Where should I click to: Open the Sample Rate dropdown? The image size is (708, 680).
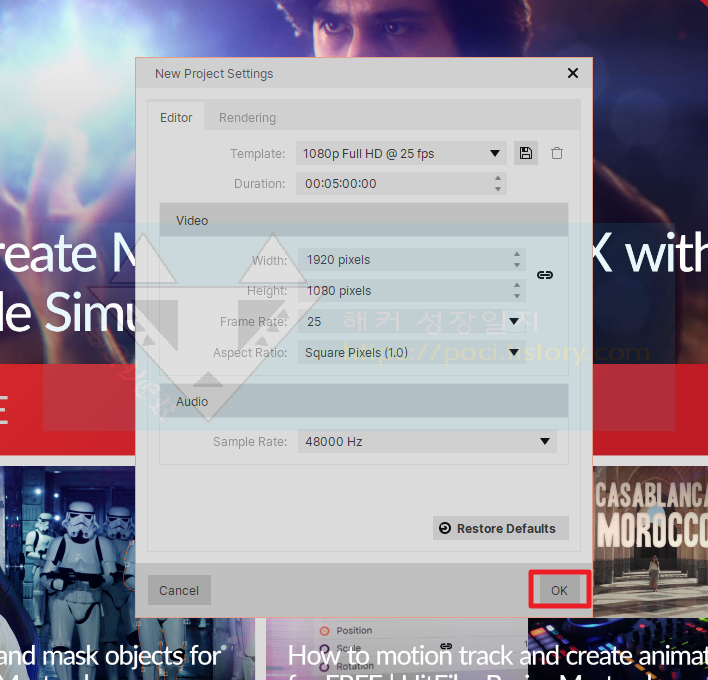click(427, 441)
